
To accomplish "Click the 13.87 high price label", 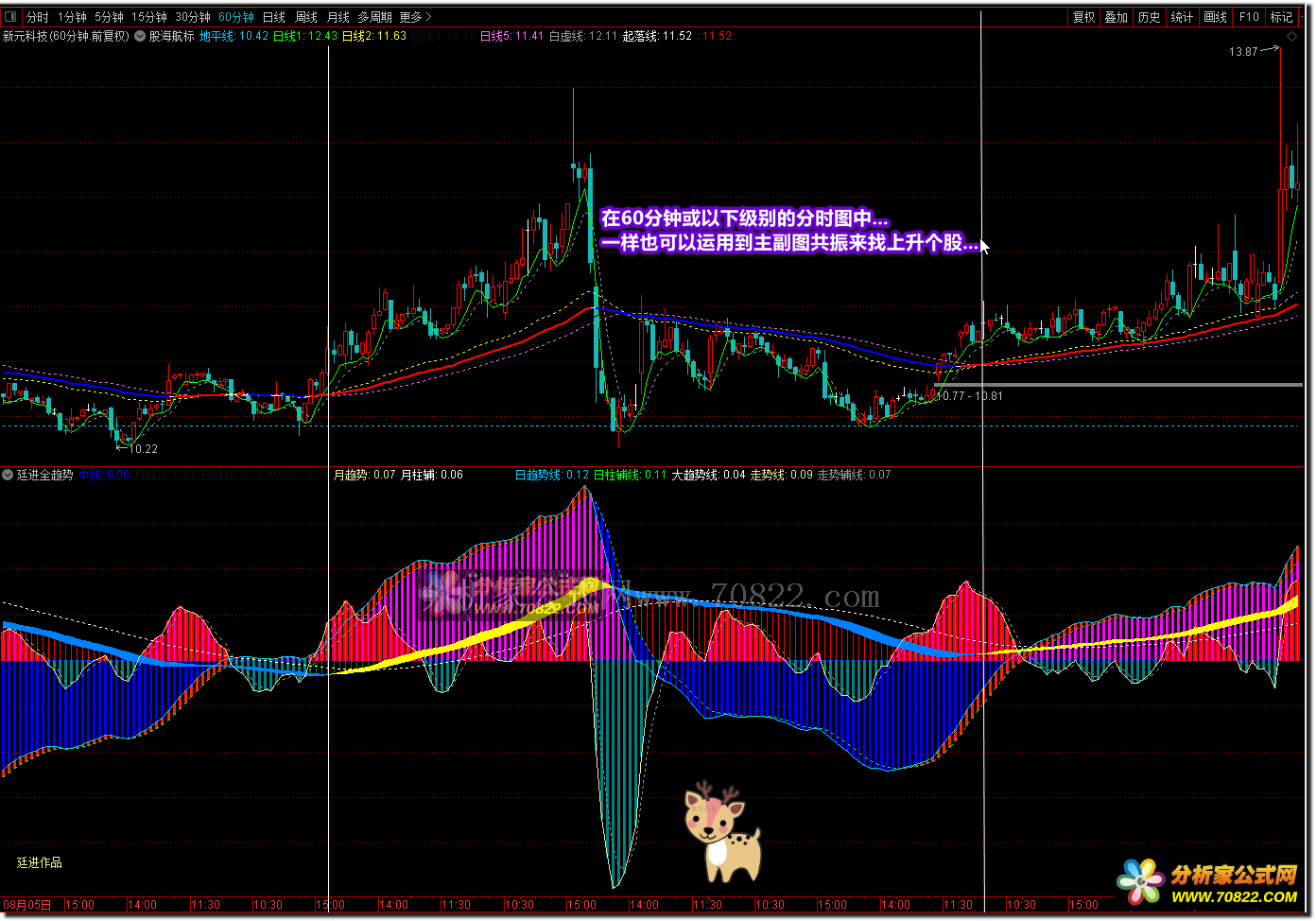I will pos(1243,52).
